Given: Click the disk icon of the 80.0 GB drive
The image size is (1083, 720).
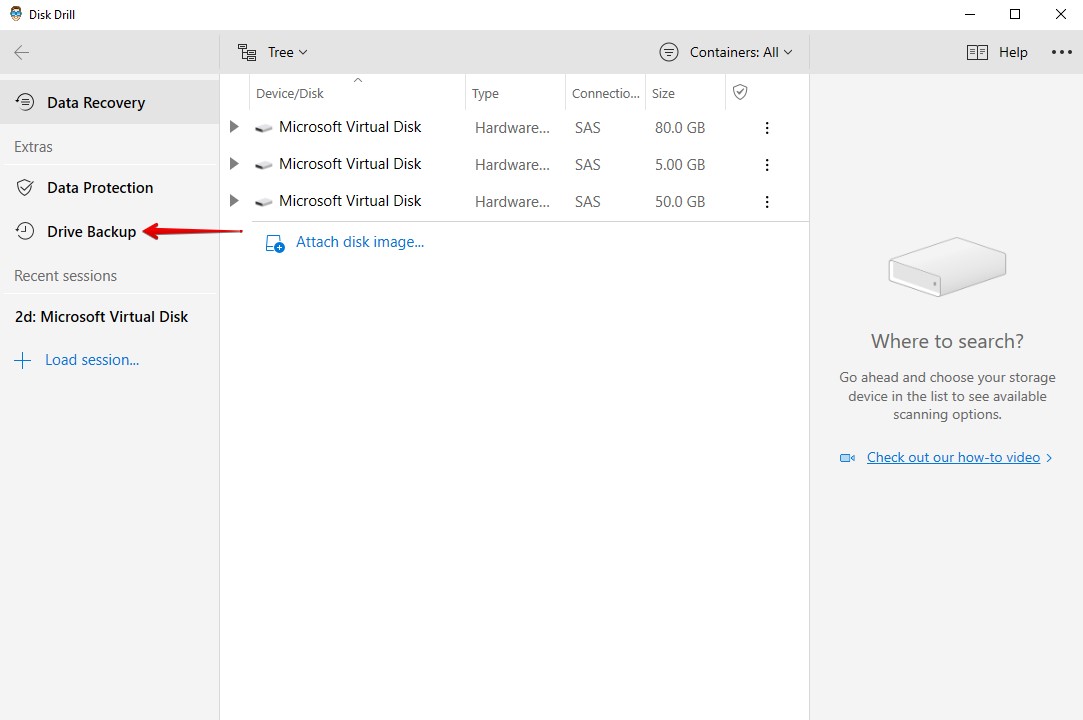Looking at the screenshot, I should pos(263,128).
